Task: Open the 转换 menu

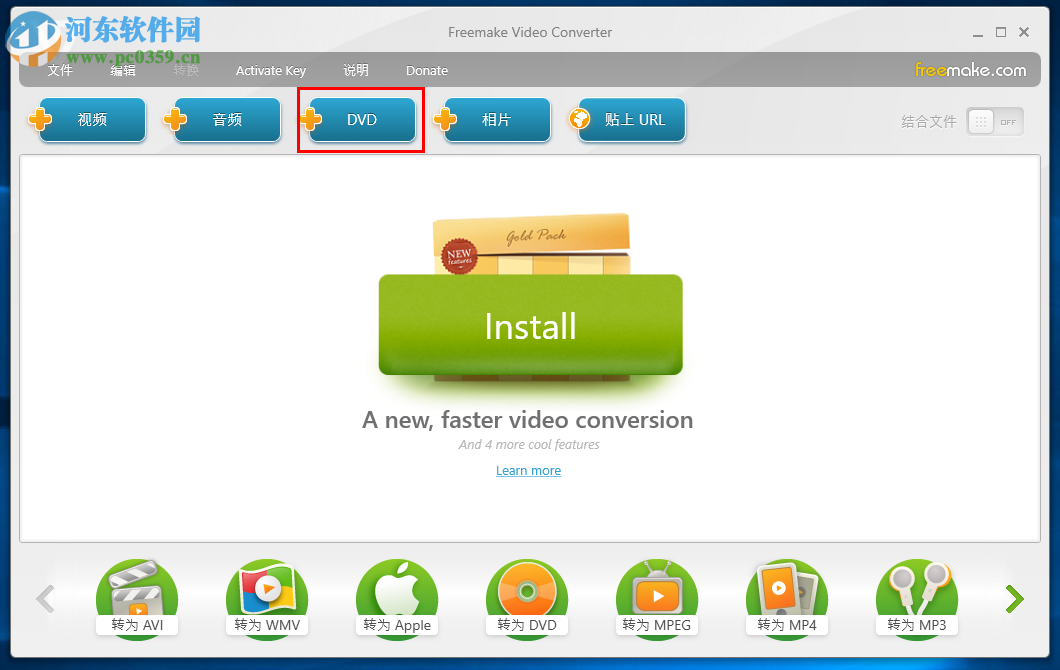Action: pos(186,70)
